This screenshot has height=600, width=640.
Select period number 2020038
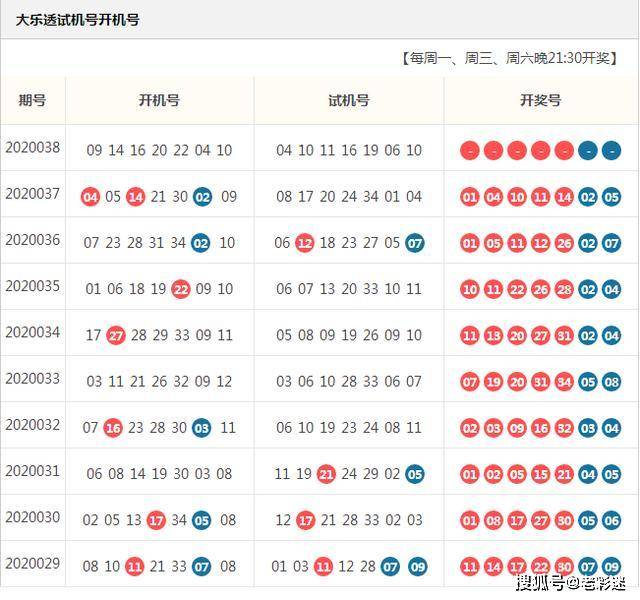point(33,148)
